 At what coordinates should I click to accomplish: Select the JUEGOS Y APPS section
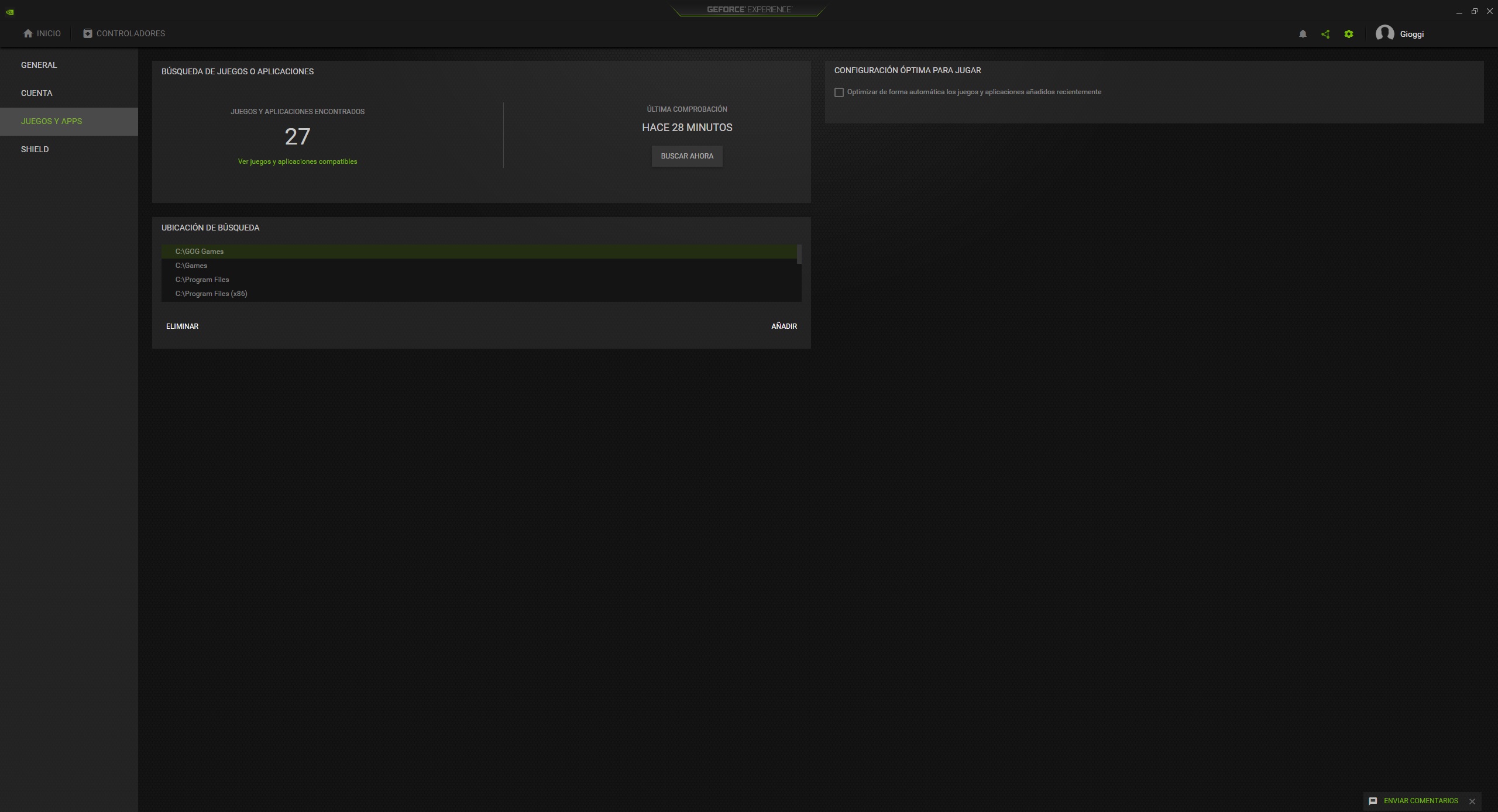(x=68, y=121)
